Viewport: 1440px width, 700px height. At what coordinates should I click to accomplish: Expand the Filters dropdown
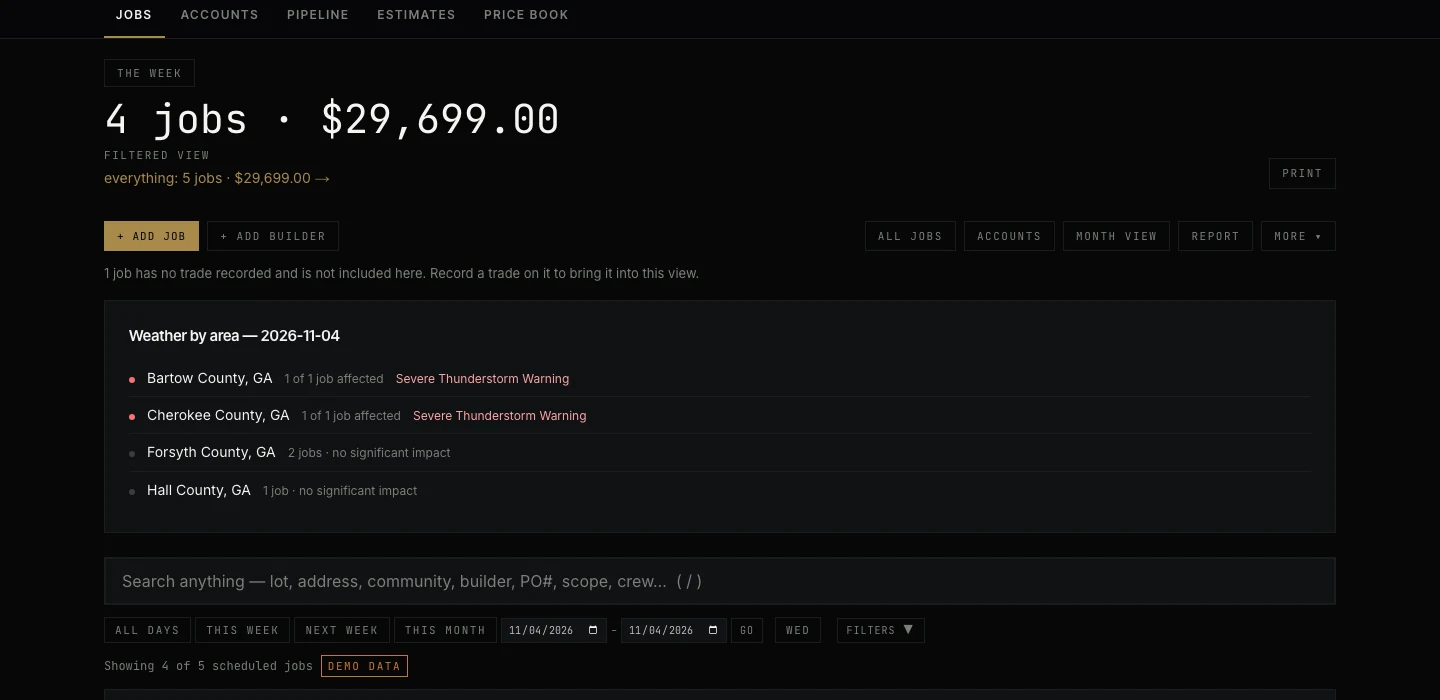point(880,630)
